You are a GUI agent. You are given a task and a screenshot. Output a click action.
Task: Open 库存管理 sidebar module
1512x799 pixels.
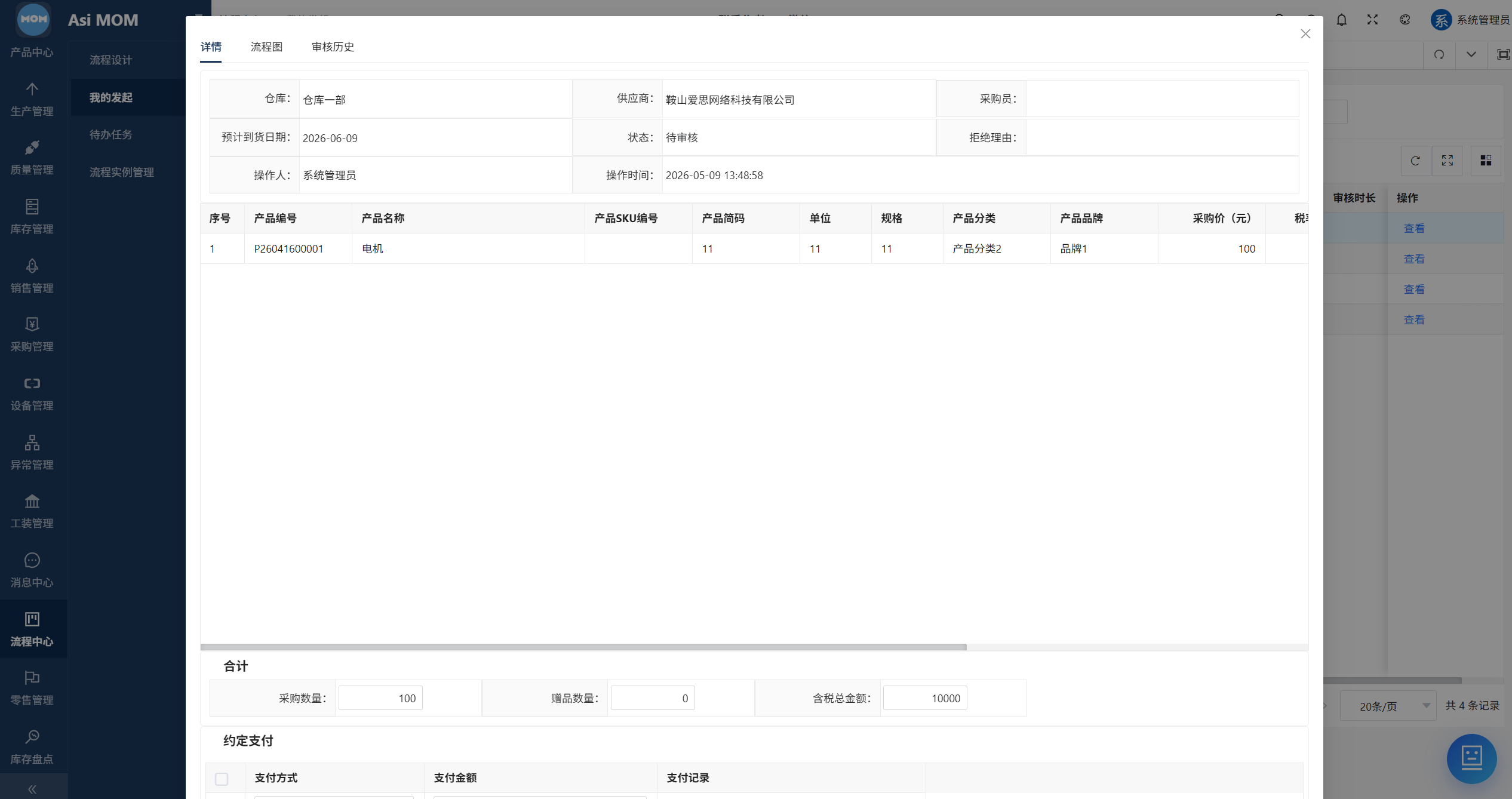[x=32, y=217]
